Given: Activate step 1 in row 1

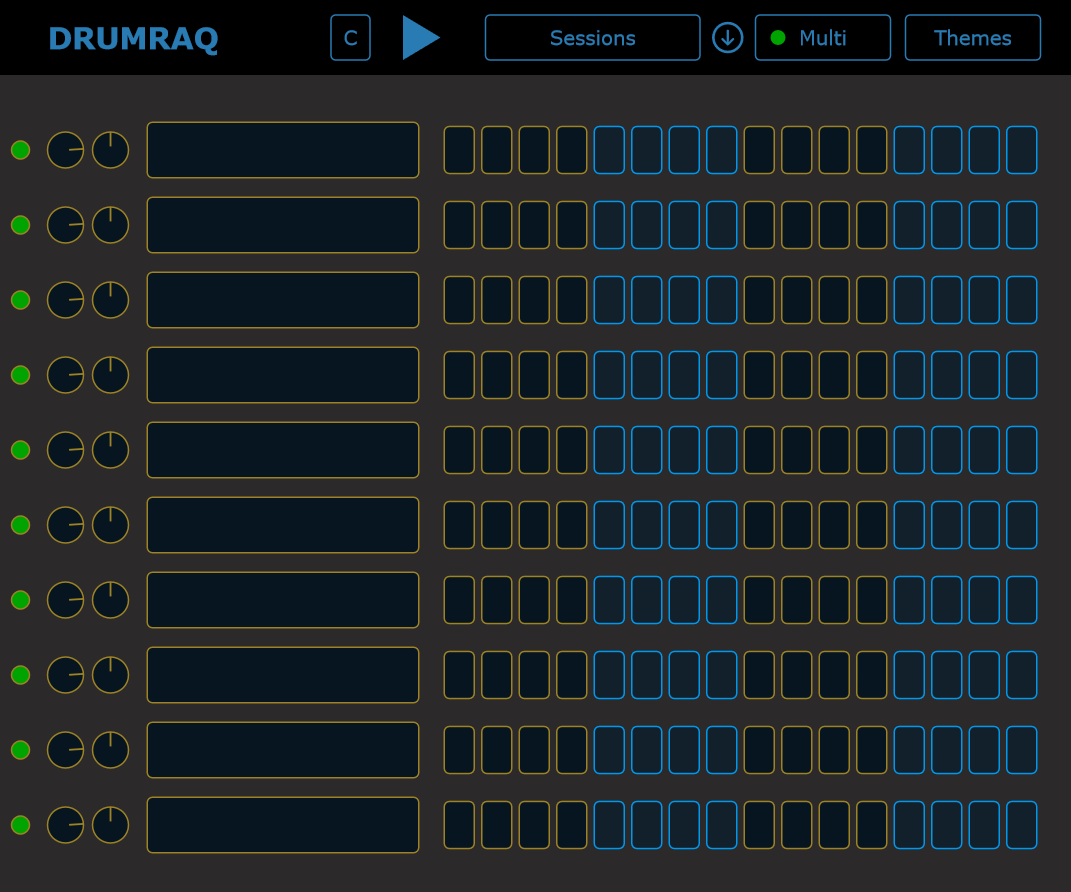Looking at the screenshot, I should click(x=459, y=150).
